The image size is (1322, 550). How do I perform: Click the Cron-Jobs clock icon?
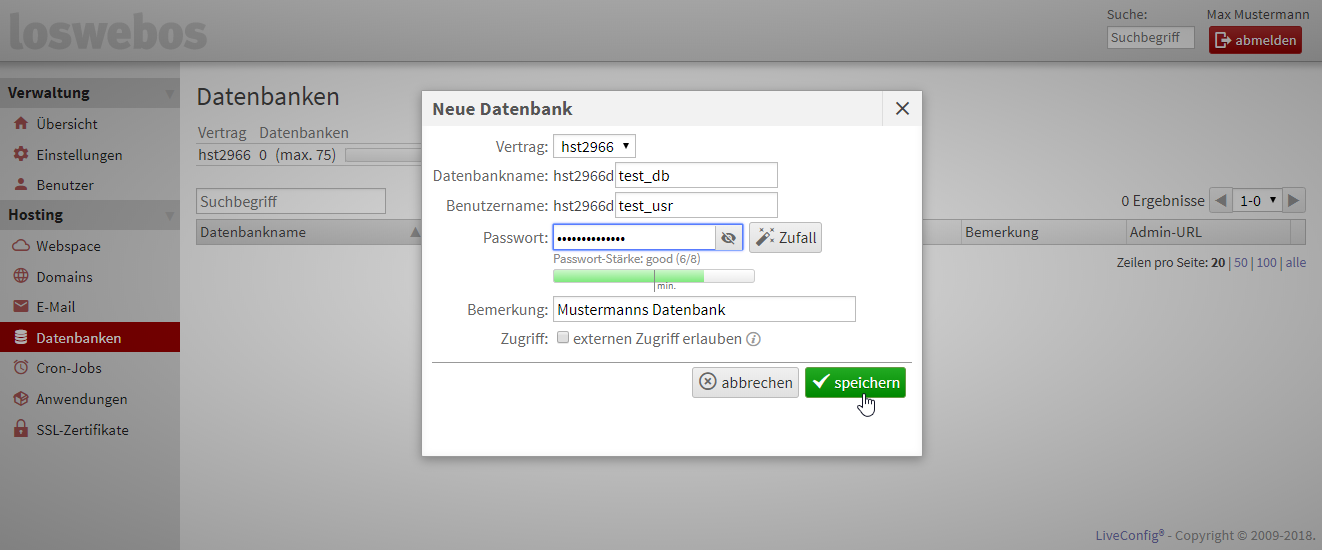coord(20,368)
